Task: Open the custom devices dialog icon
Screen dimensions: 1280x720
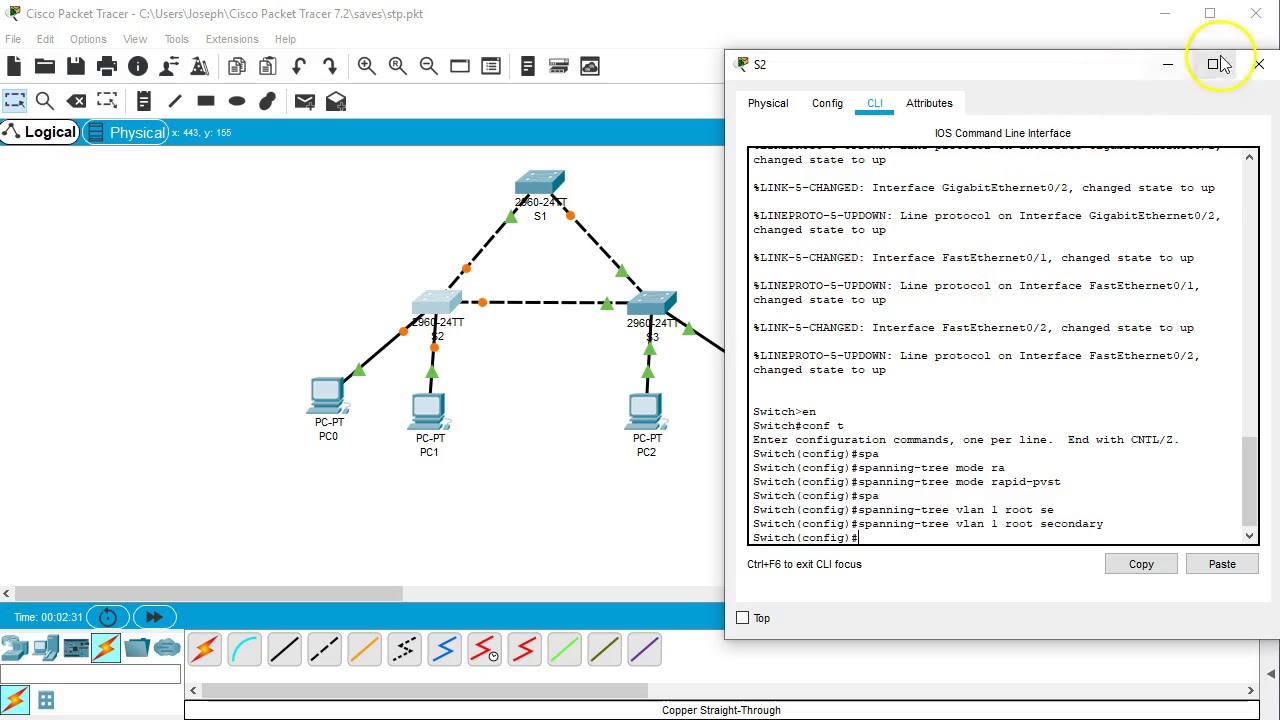Action: (x=491, y=66)
